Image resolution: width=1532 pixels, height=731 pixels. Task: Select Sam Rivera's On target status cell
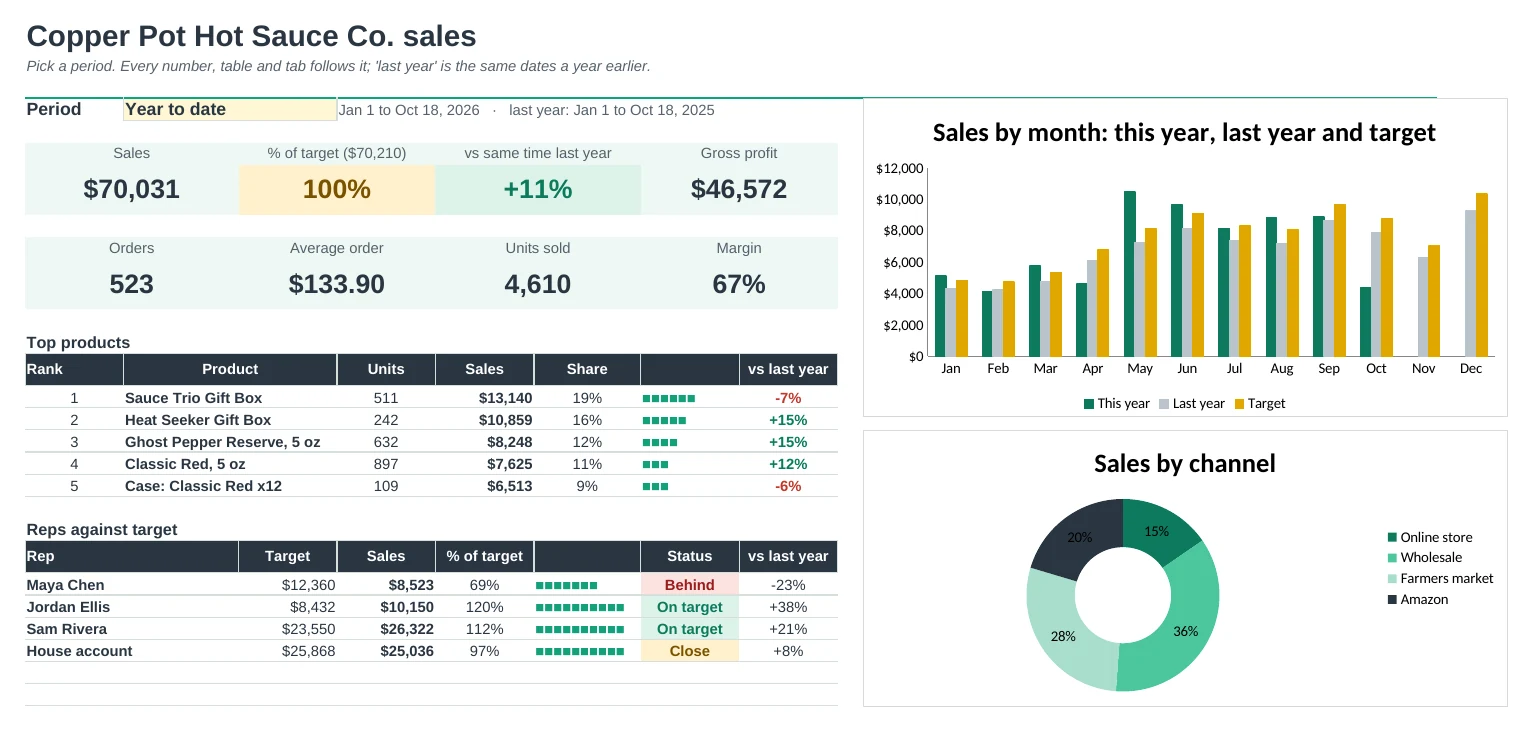[x=690, y=629]
